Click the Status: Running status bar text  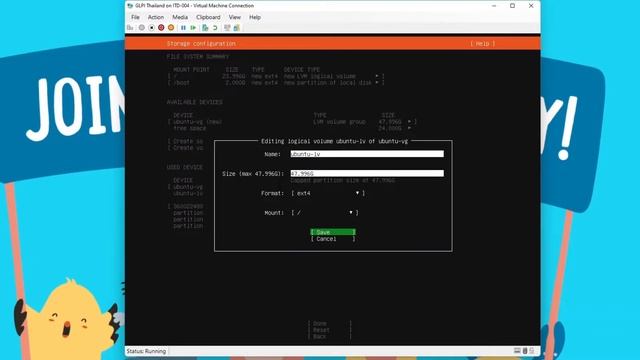(146, 351)
